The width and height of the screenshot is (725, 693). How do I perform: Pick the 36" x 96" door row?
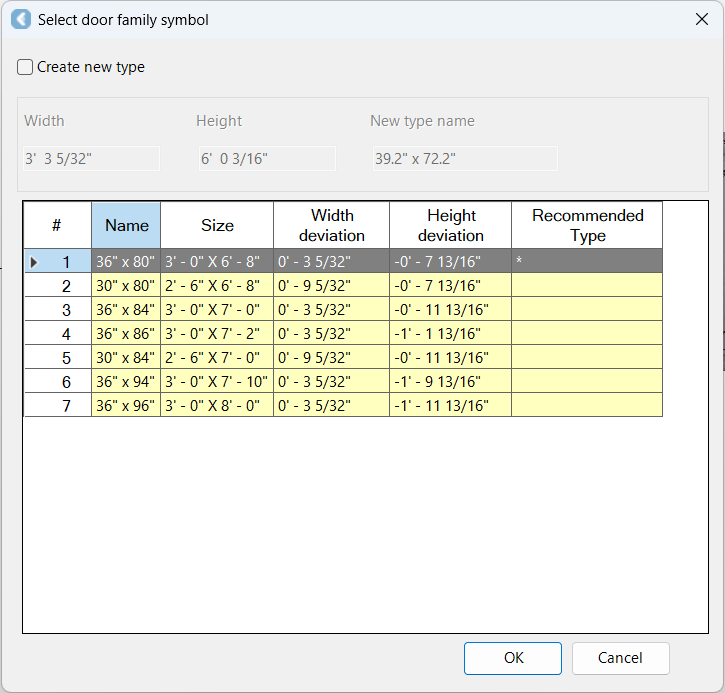coord(126,405)
